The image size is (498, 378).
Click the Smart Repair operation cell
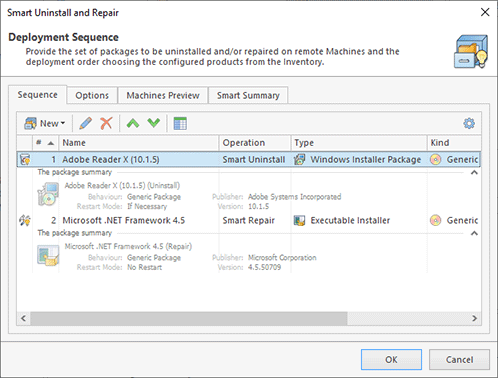click(249, 220)
